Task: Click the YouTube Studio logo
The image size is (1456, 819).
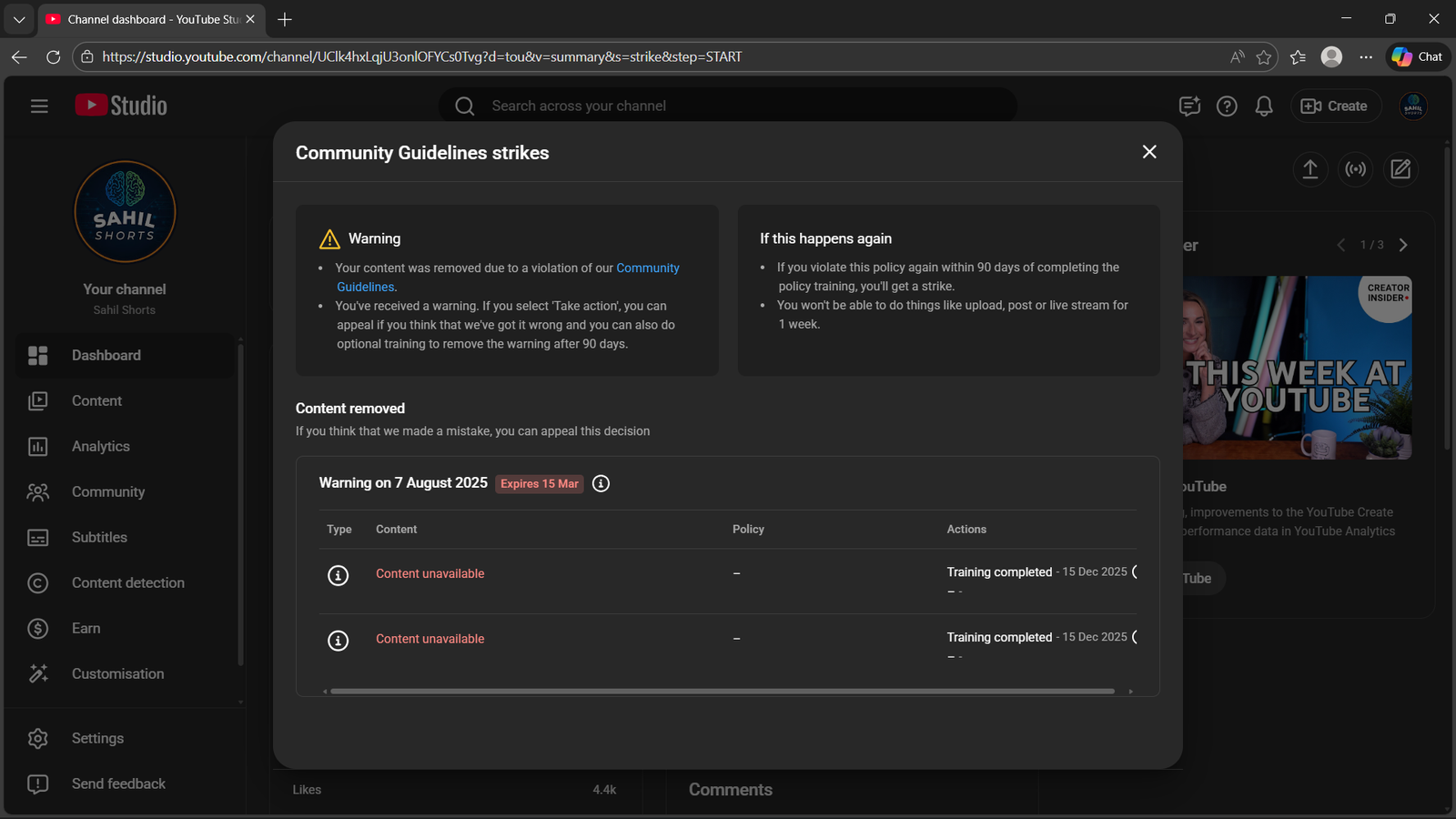Action: 121,106
